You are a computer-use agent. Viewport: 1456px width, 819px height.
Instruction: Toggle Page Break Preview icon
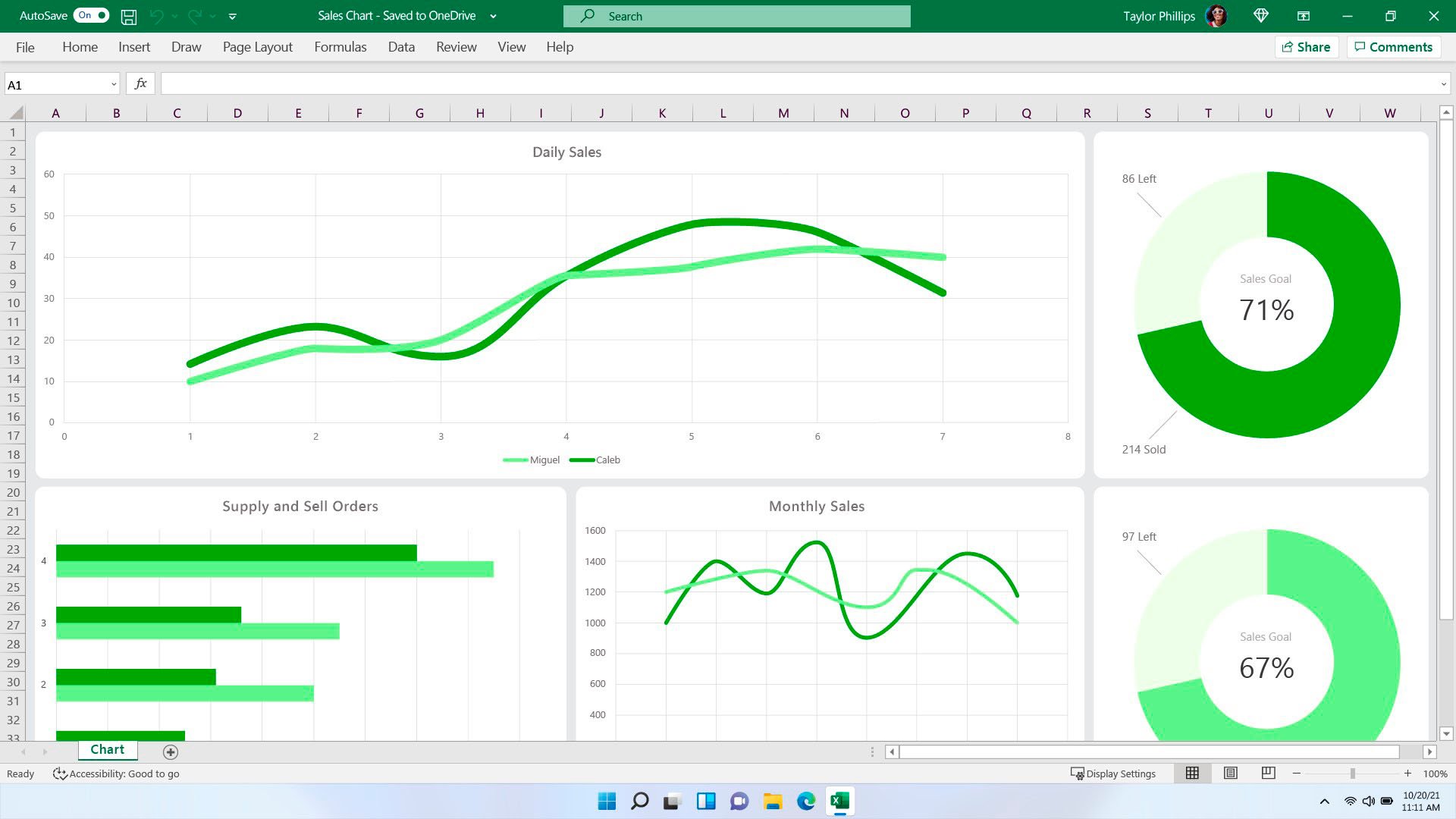[x=1267, y=772]
